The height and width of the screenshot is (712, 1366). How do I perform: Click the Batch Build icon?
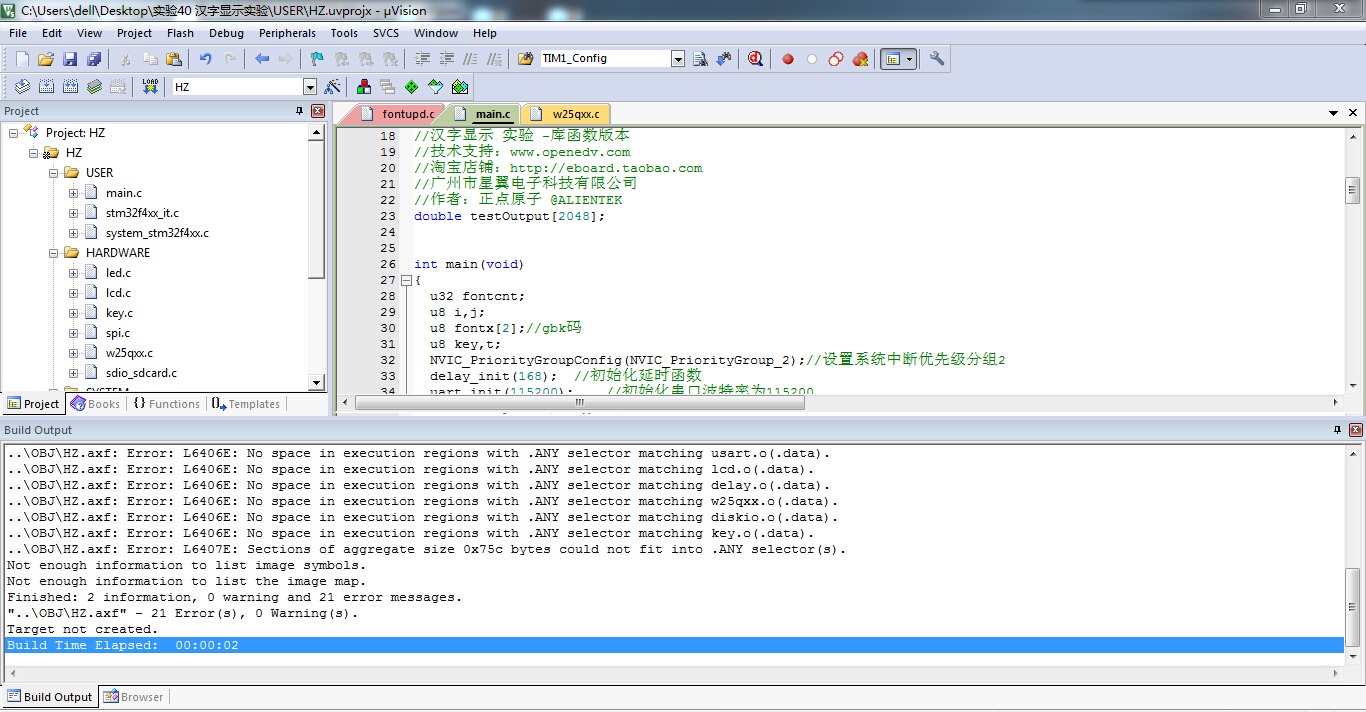coord(94,87)
